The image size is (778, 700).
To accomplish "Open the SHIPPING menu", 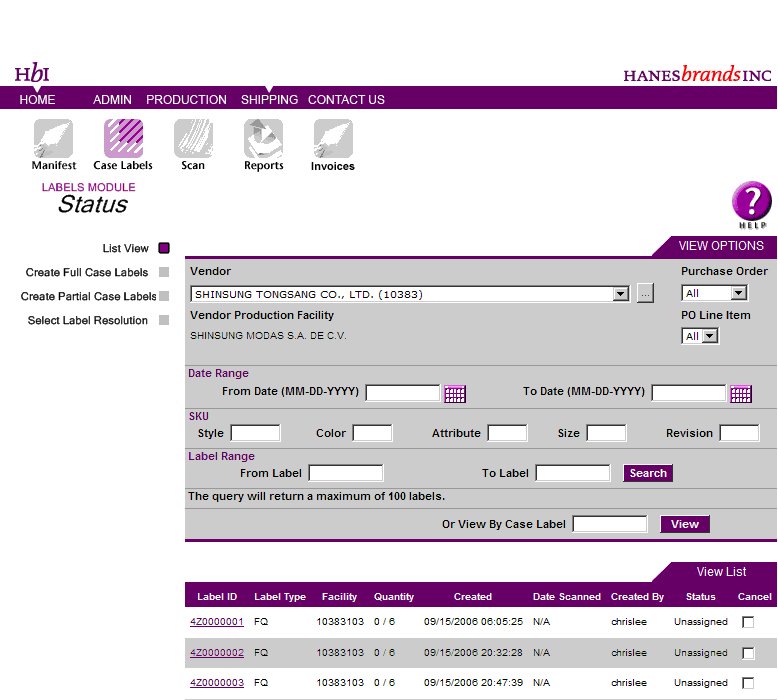I will (x=269, y=100).
